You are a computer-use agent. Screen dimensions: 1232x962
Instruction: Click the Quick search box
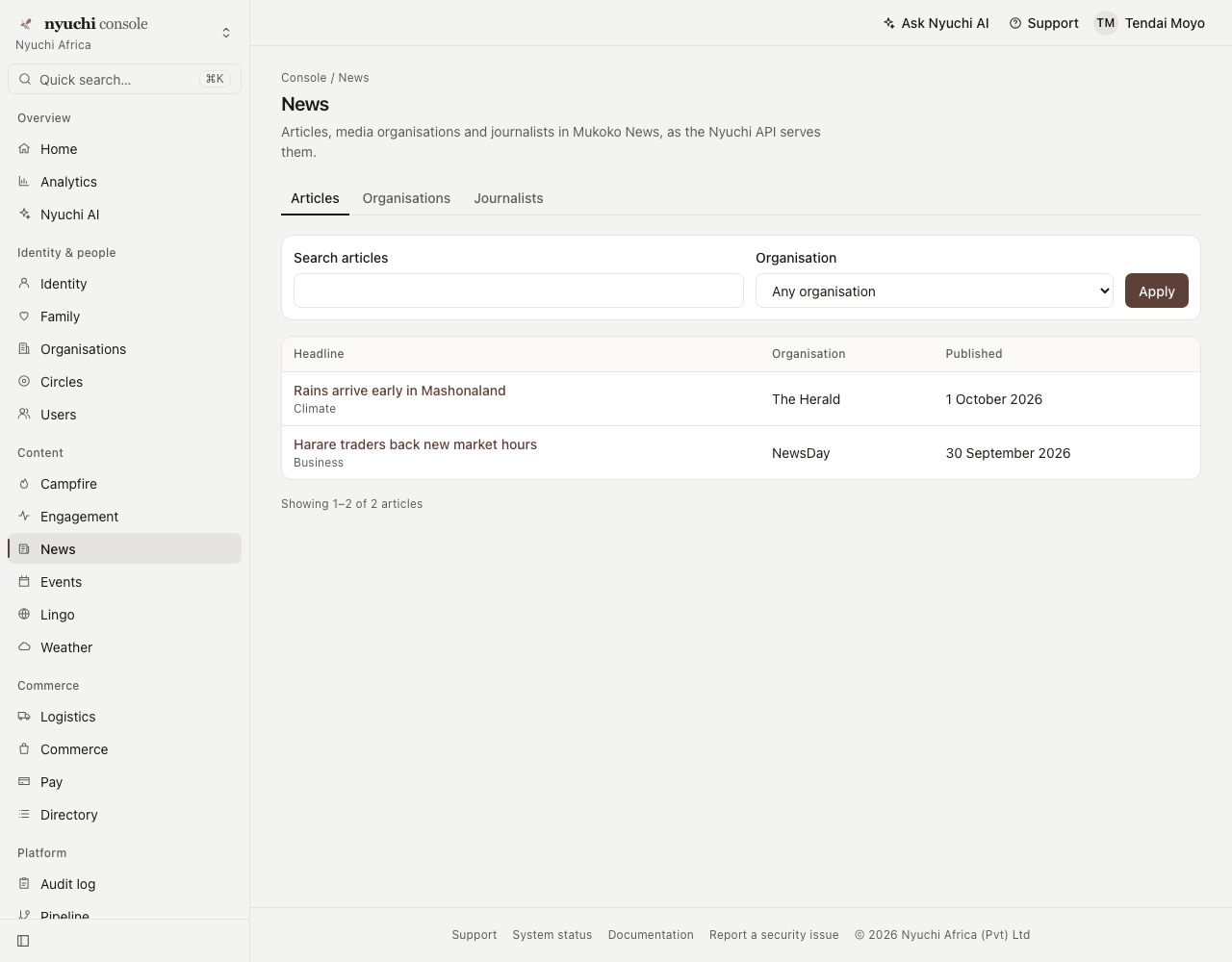click(125, 79)
